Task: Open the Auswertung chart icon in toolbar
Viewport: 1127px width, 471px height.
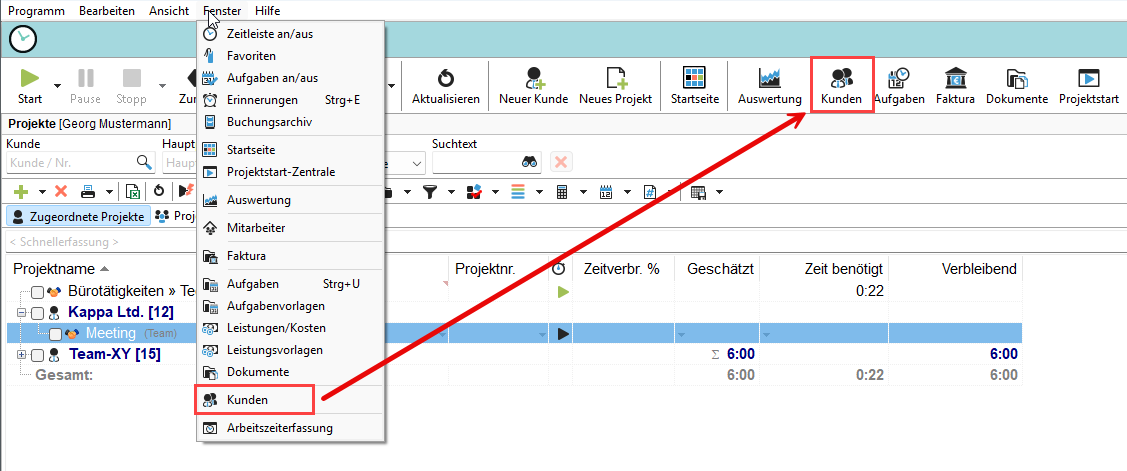Action: (x=769, y=85)
